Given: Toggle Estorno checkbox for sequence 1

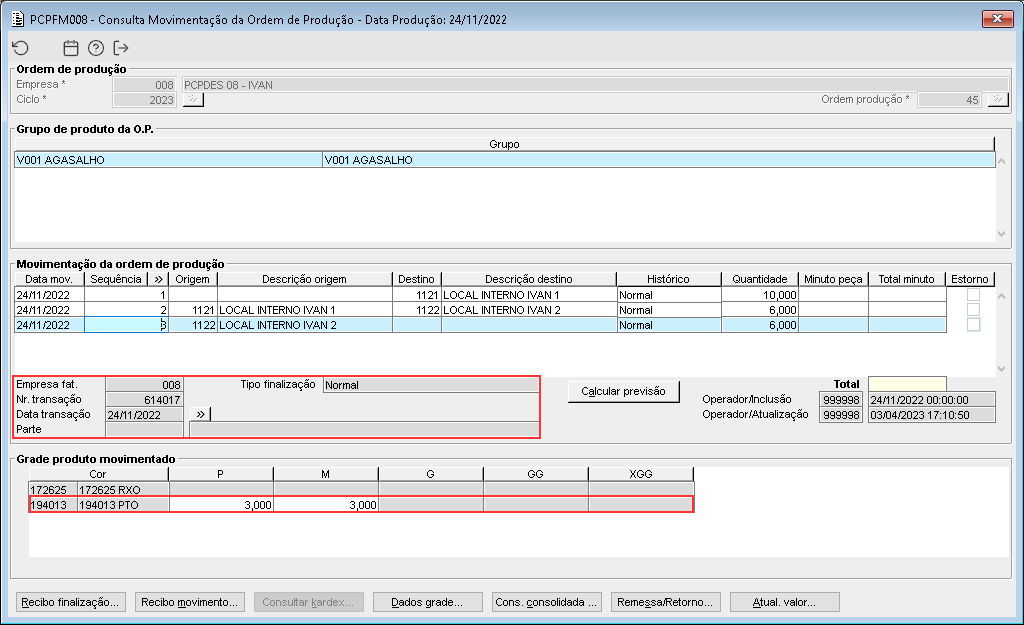Looking at the screenshot, I should [x=973, y=295].
